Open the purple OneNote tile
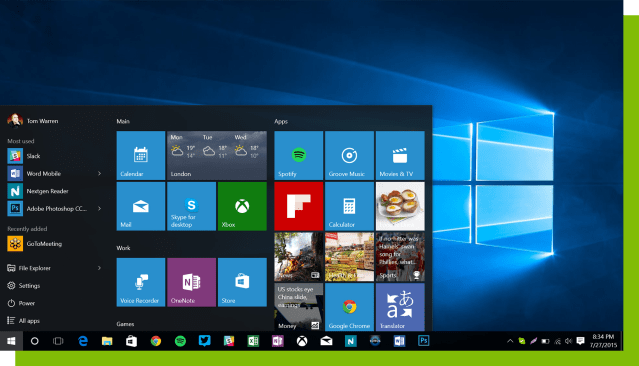 coord(192,282)
